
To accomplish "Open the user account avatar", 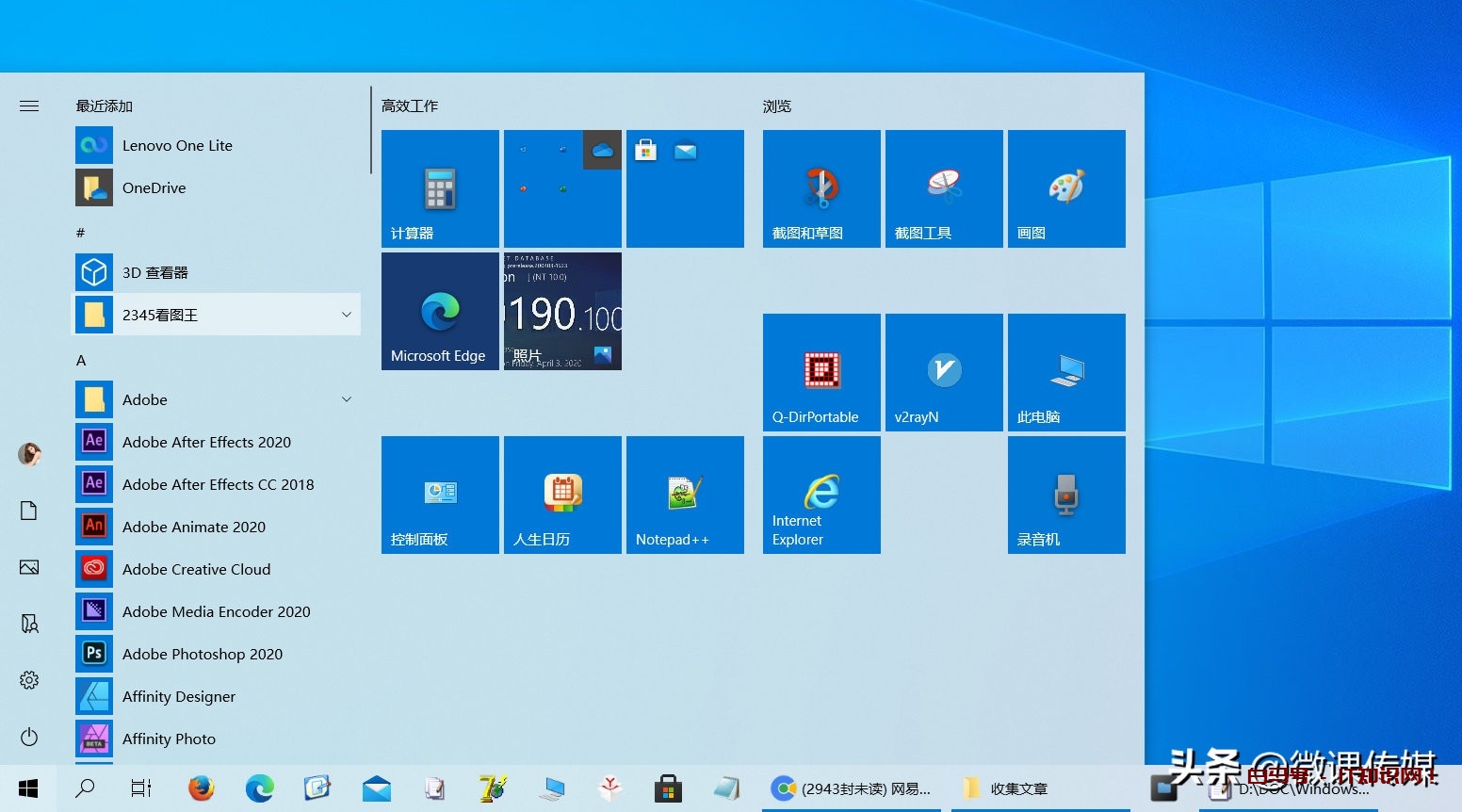I will [x=29, y=454].
